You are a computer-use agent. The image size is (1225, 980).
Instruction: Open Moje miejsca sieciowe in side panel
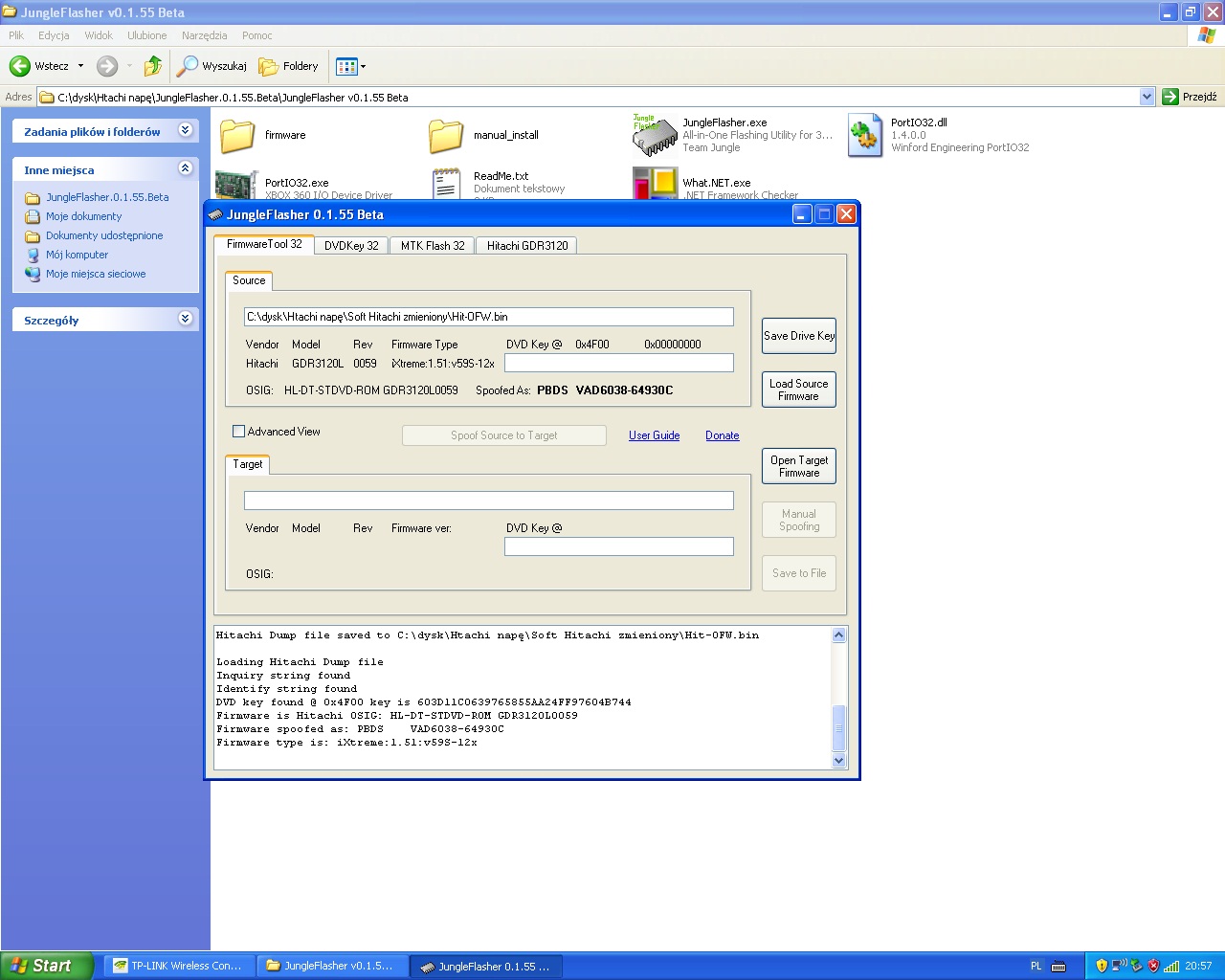point(96,274)
